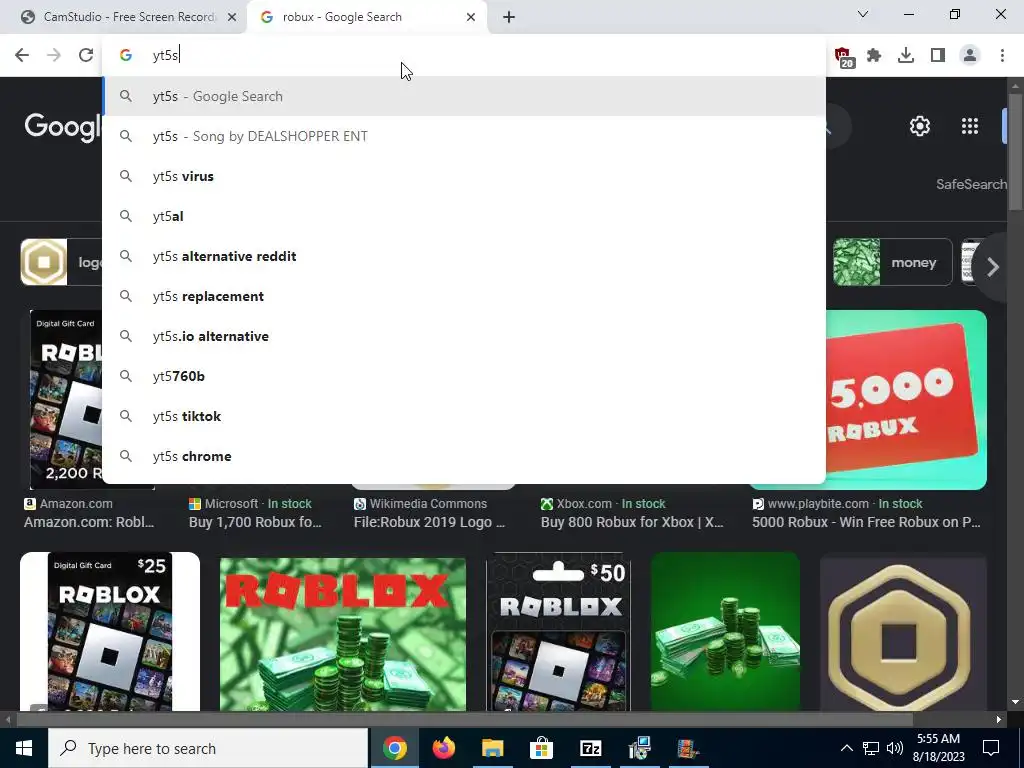Pick the 'yt5s replacement' suggestion

pos(464,296)
